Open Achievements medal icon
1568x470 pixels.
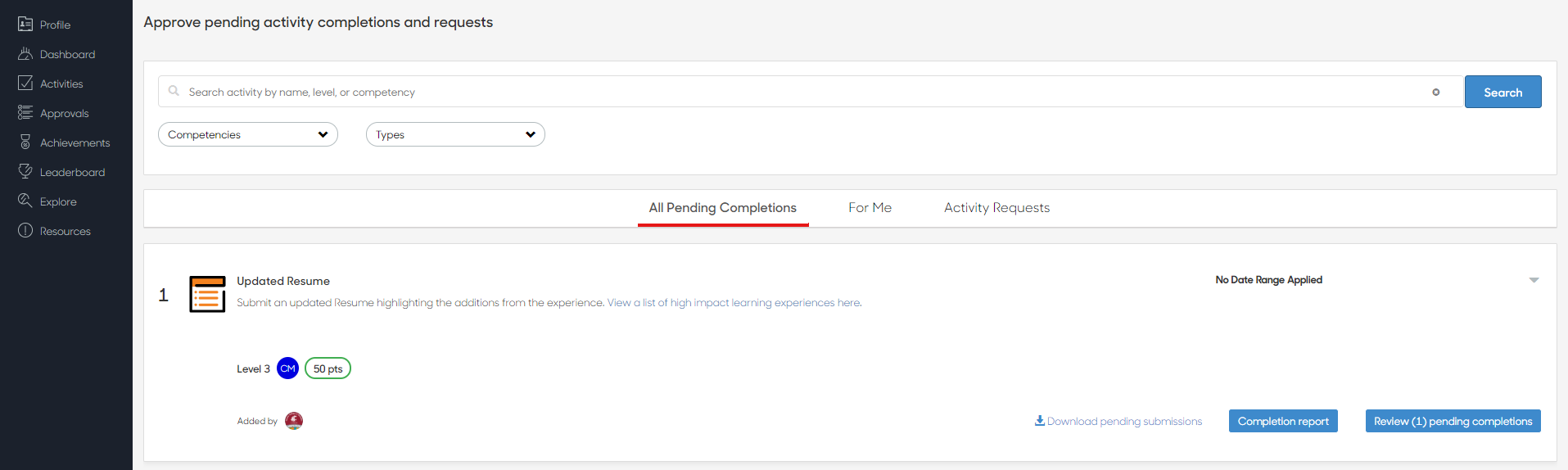(25, 142)
